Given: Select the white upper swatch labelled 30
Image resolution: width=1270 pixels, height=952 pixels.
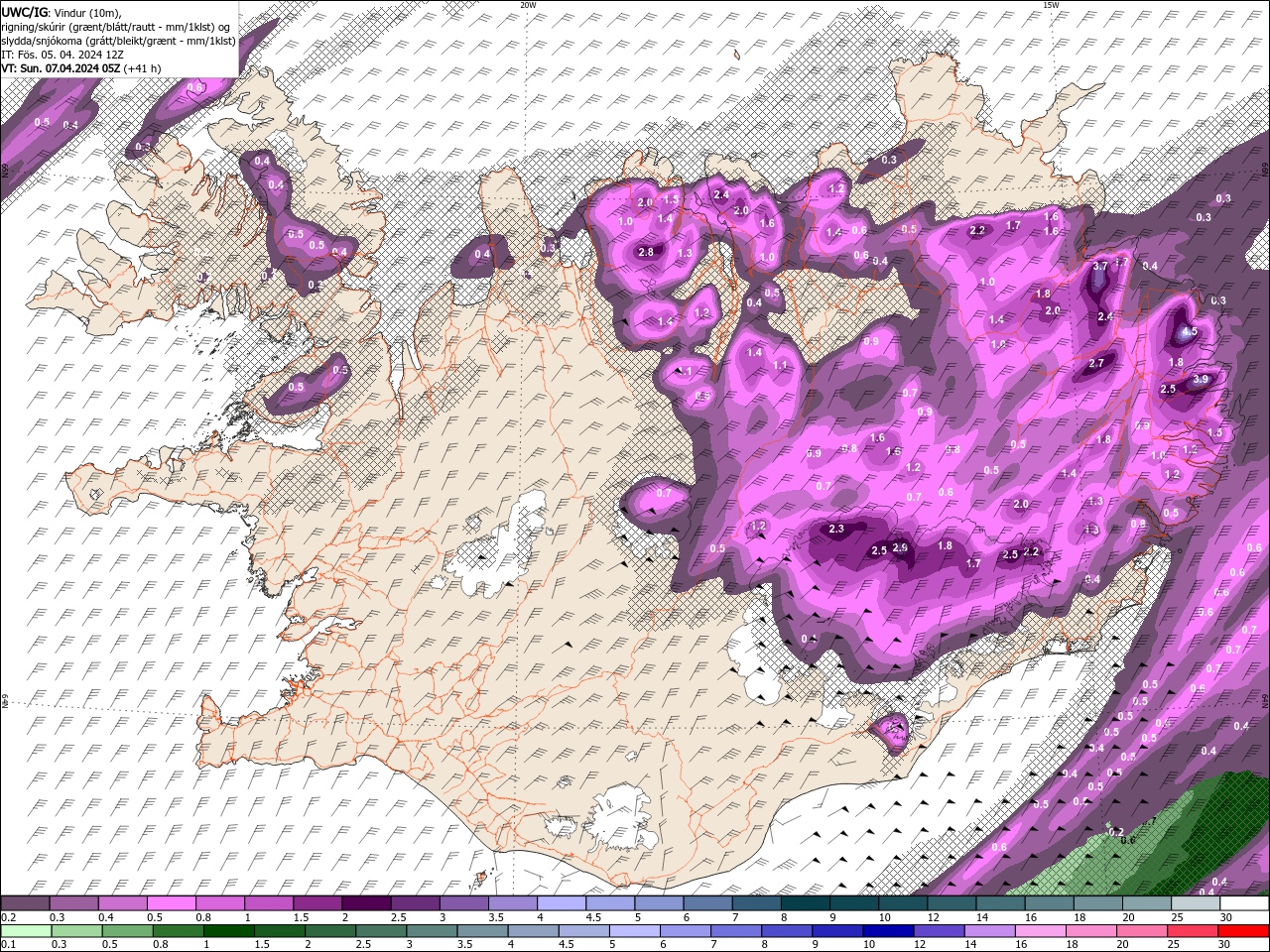Looking at the screenshot, I should 1244,903.
